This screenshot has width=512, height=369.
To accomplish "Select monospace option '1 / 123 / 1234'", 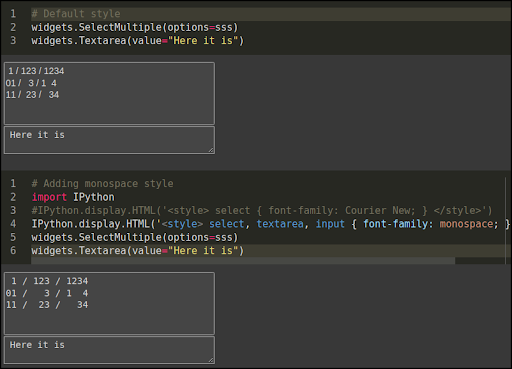I will click(109, 281).
